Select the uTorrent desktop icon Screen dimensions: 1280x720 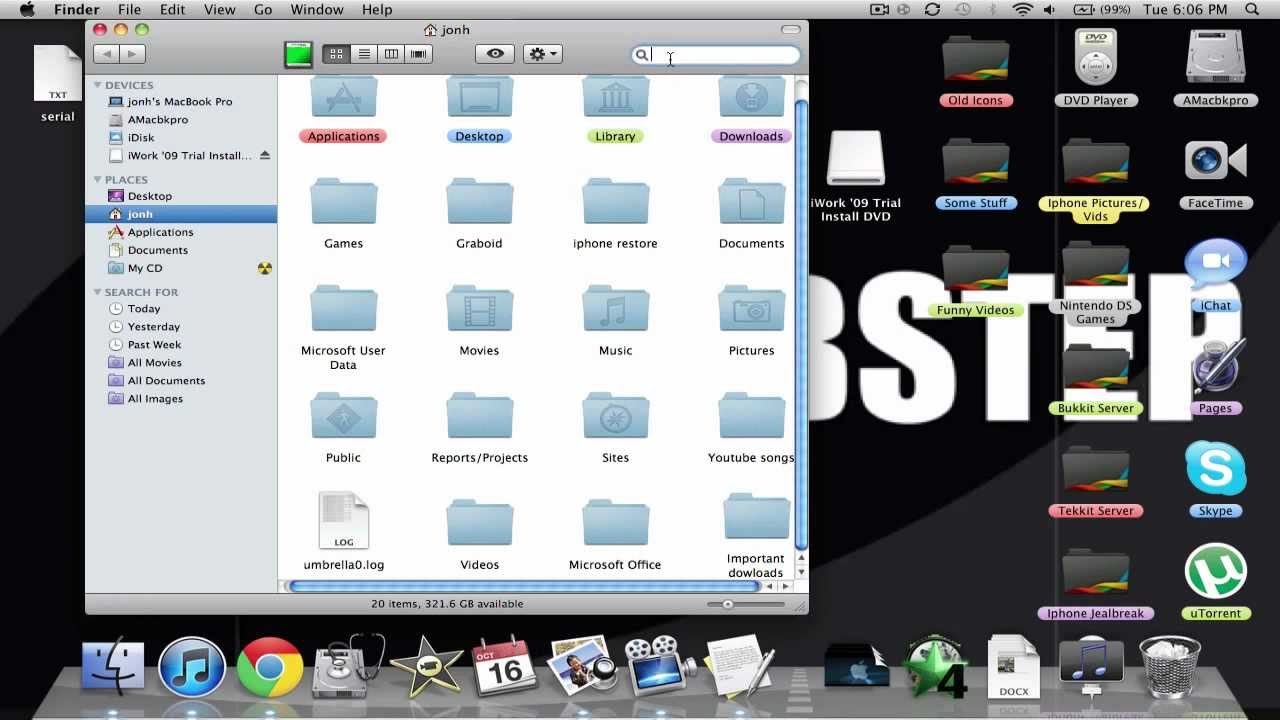tap(1215, 573)
